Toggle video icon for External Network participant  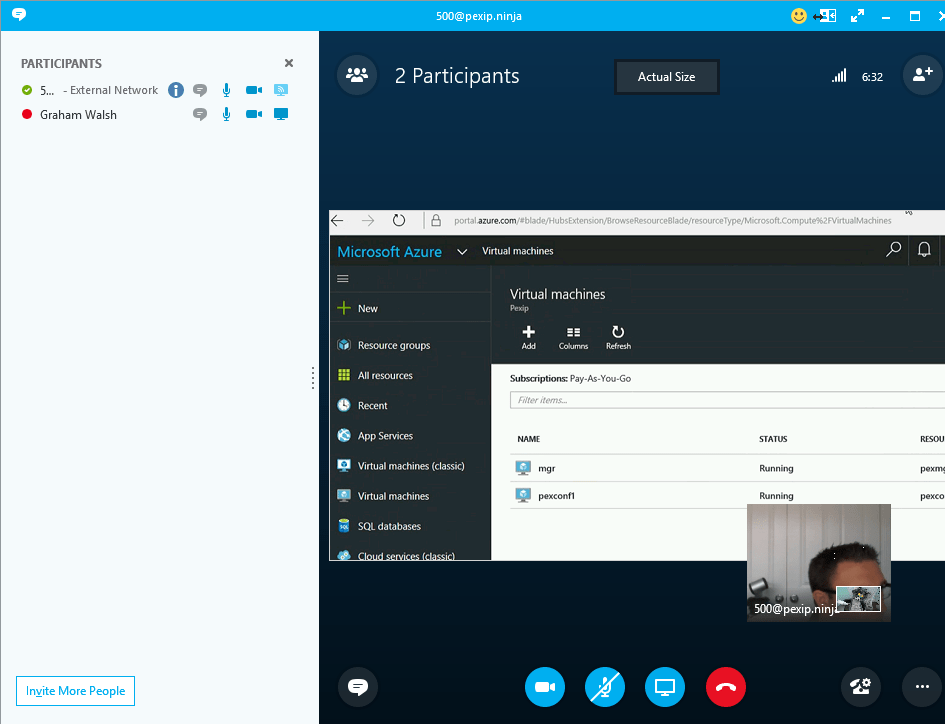tap(254, 90)
